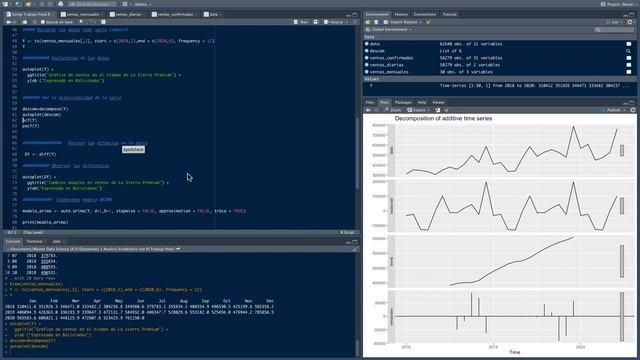Click the go back arrow in editor toolbar
The height and width of the screenshot is (360, 640).
[8, 22]
